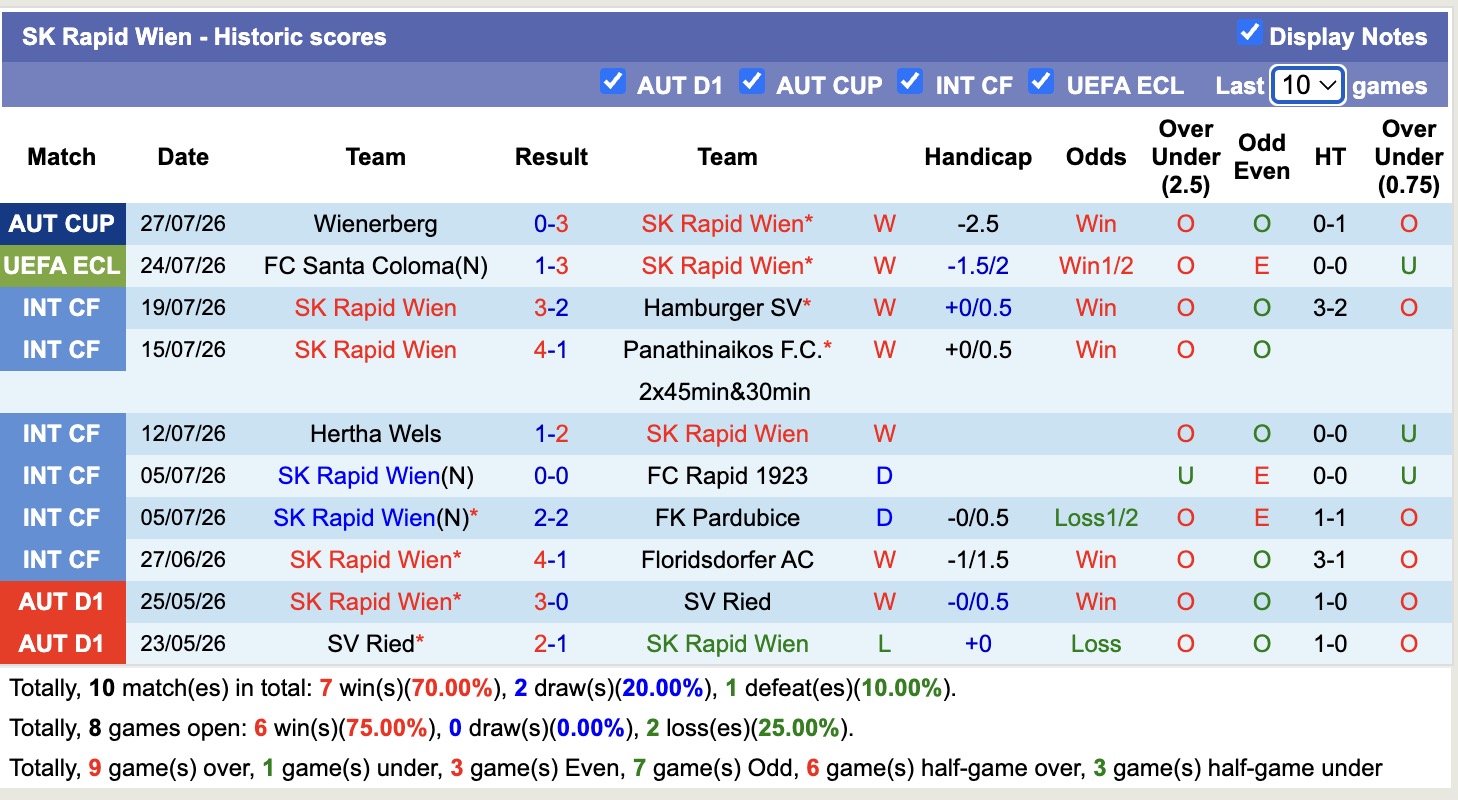The width and height of the screenshot is (1458, 800).
Task: Open the Last games count dropdown
Action: pos(1308,85)
